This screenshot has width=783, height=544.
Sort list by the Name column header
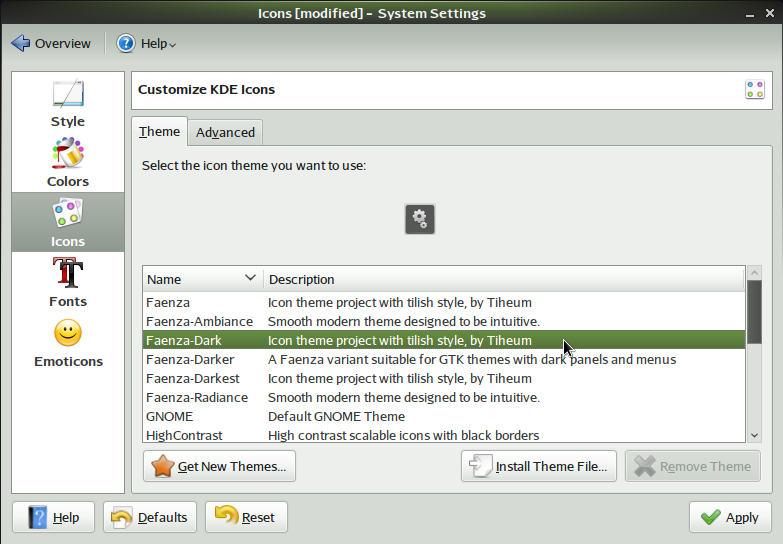click(x=203, y=279)
